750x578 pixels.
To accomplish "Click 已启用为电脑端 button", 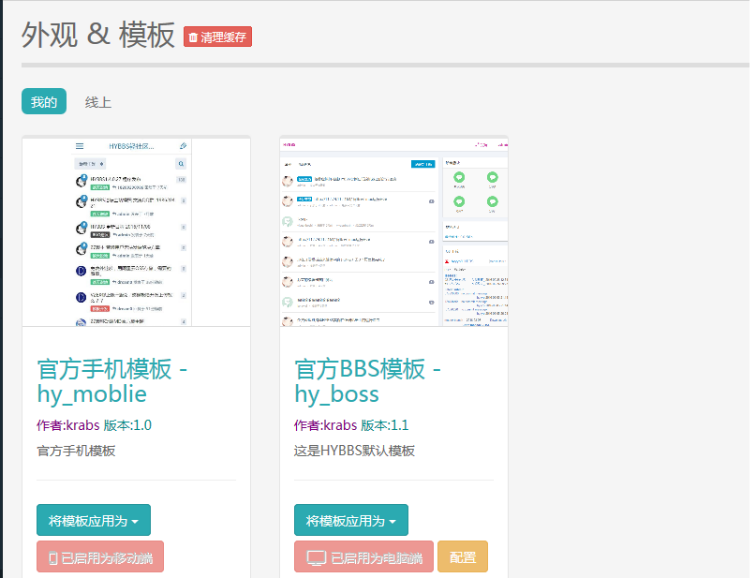I will (x=364, y=557).
